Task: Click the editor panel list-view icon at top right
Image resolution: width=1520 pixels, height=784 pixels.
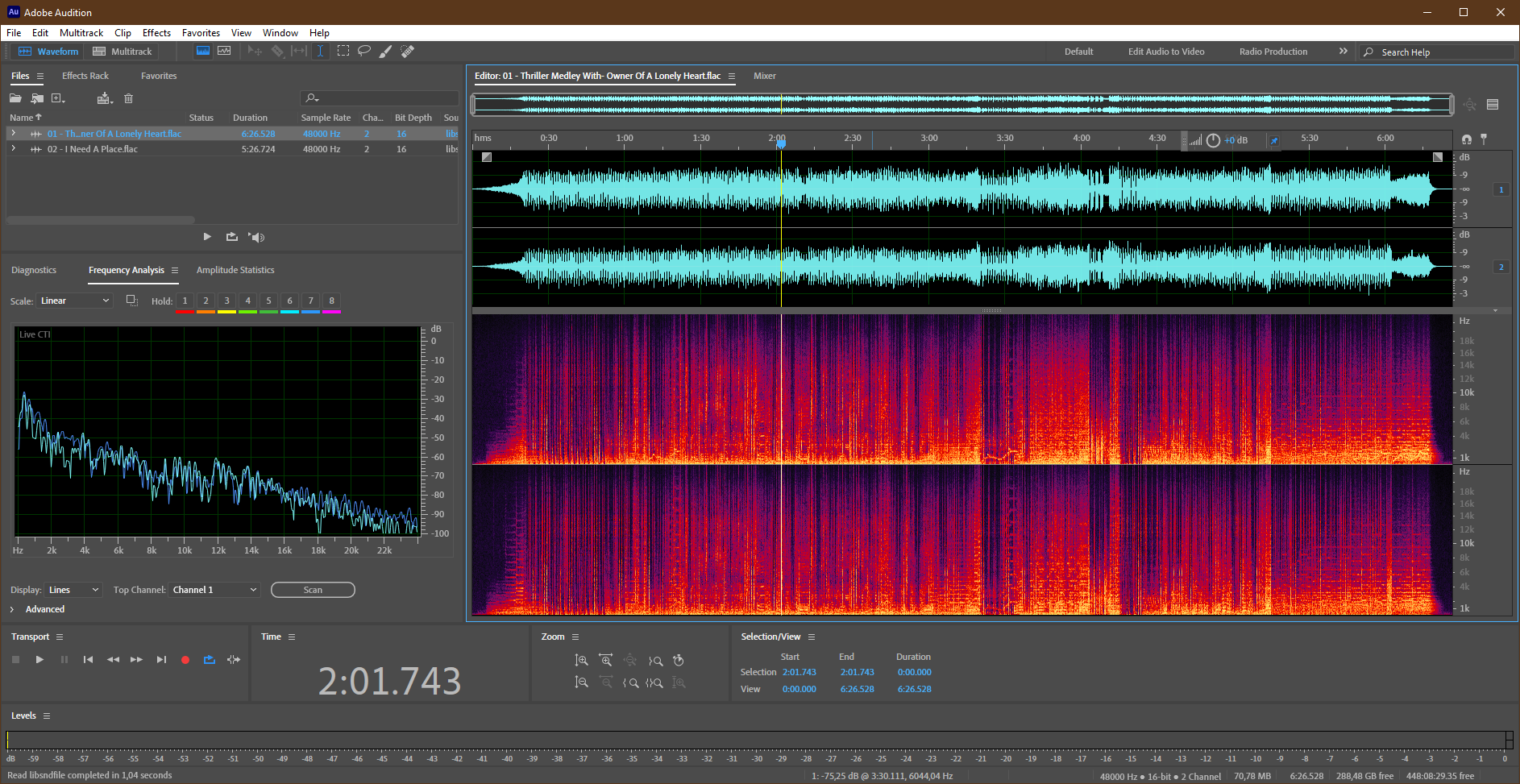Action: [1493, 104]
